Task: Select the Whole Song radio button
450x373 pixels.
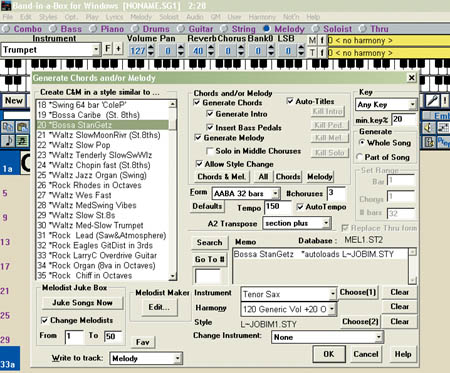Action: coord(362,143)
